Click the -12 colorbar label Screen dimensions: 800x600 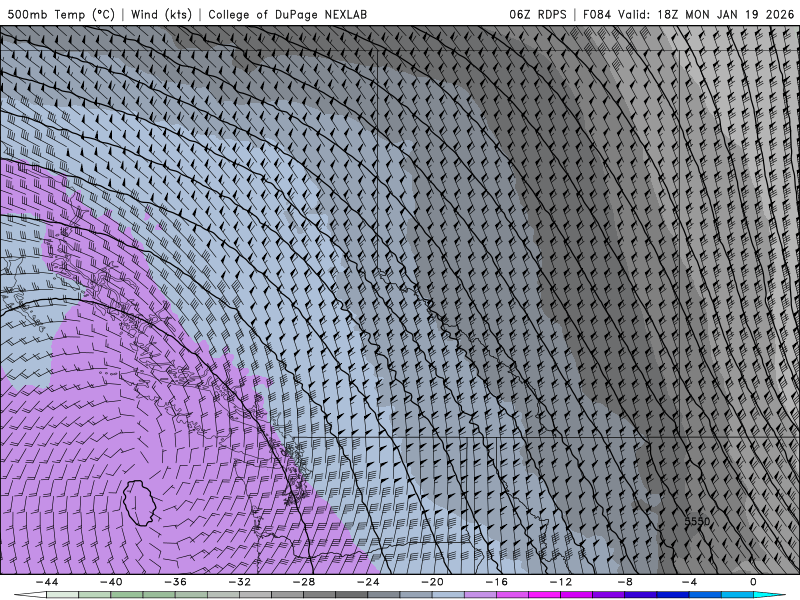[x=561, y=582]
